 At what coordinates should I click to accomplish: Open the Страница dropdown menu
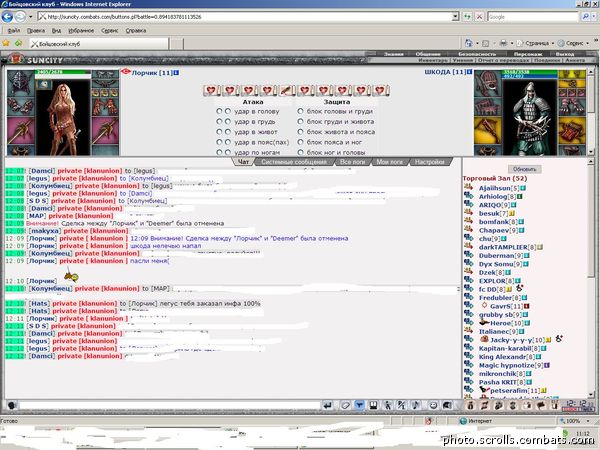point(535,43)
